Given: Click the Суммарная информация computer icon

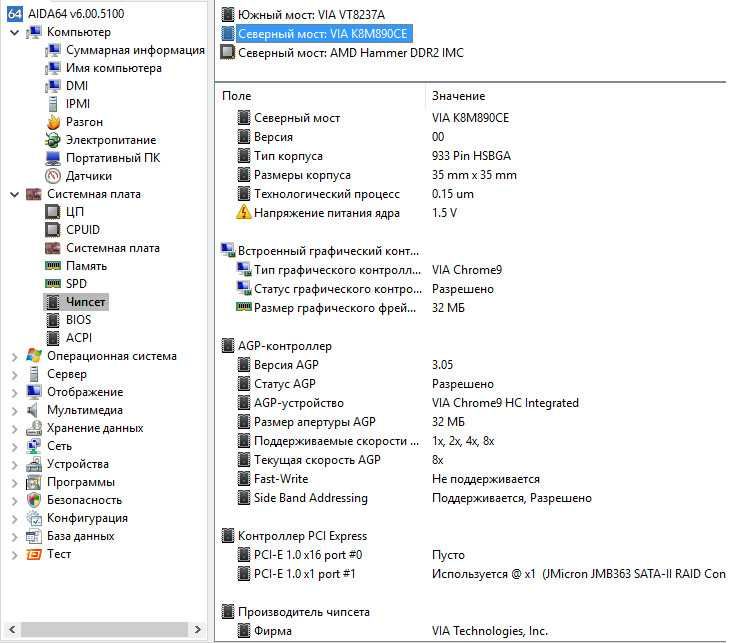Looking at the screenshot, I should 53,50.
